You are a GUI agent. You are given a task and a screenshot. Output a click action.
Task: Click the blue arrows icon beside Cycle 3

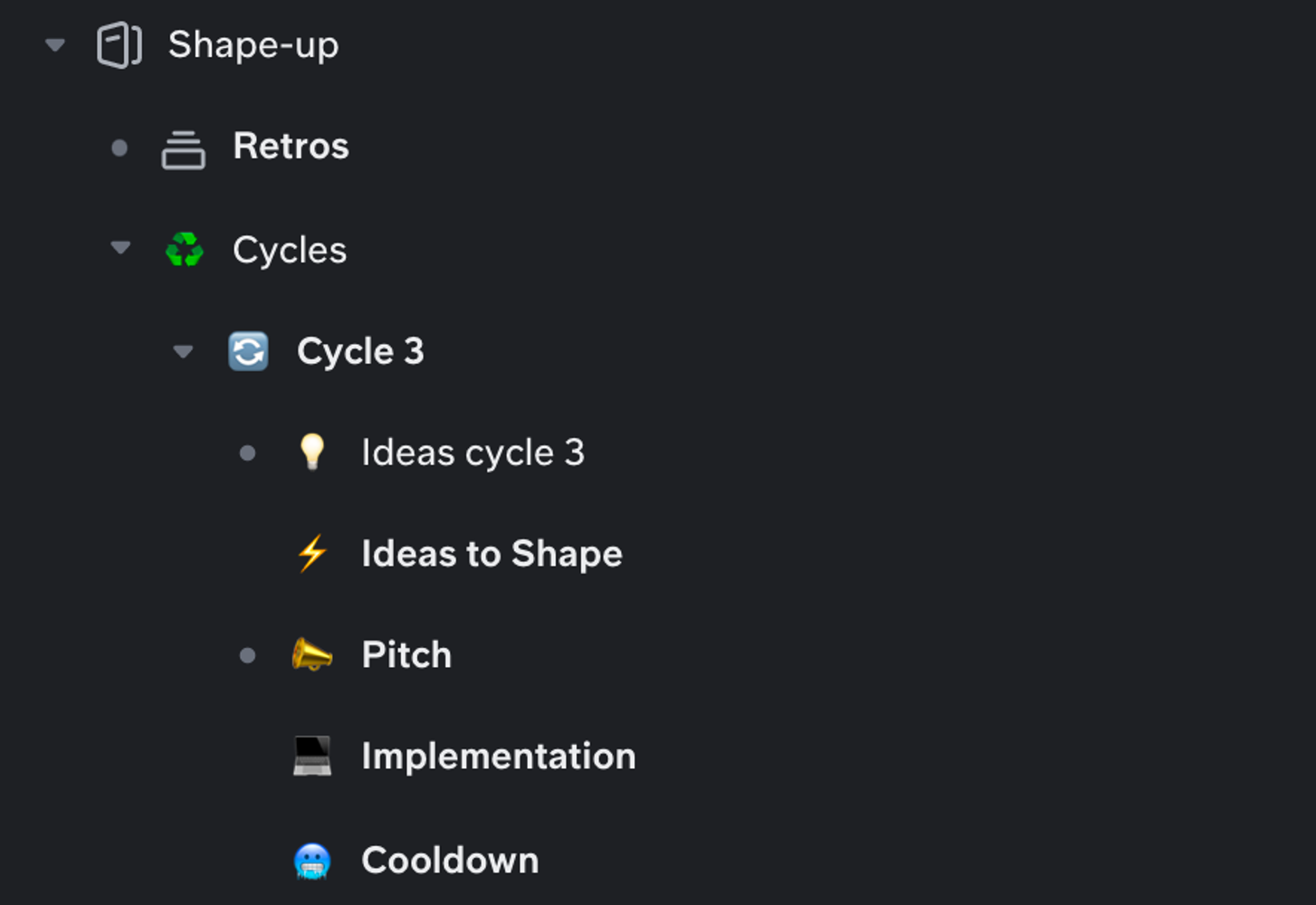pos(248,351)
